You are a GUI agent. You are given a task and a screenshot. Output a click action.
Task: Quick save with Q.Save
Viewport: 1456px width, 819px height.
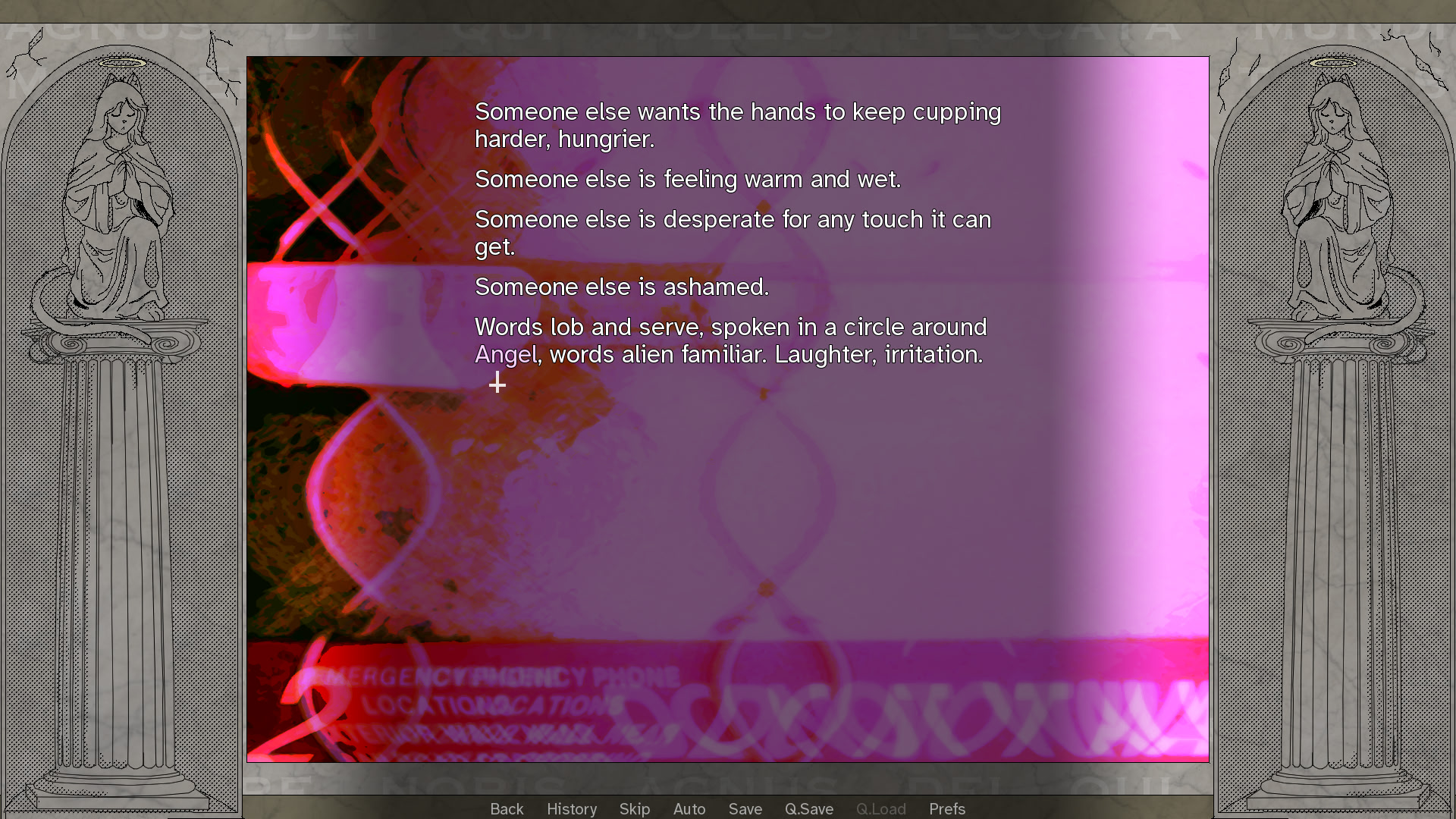pyautogui.click(x=809, y=809)
